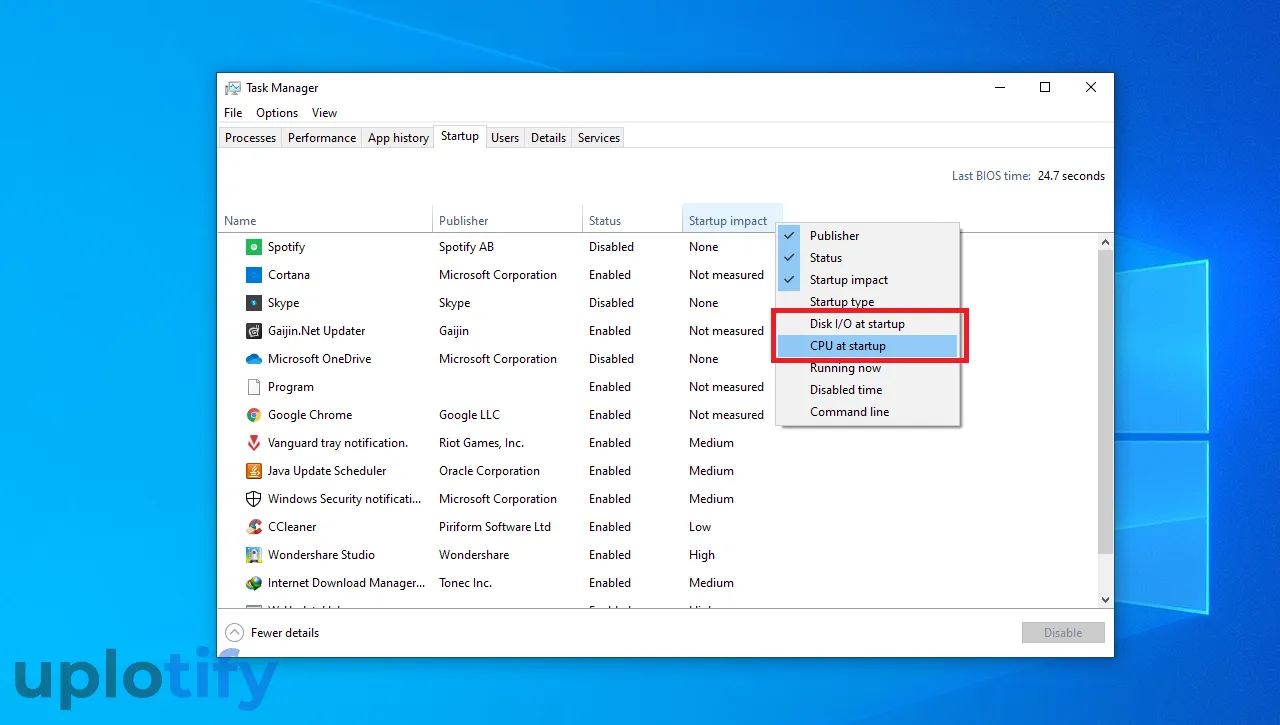Image resolution: width=1280 pixels, height=725 pixels.
Task: Click the Spotify app icon
Action: [254, 247]
